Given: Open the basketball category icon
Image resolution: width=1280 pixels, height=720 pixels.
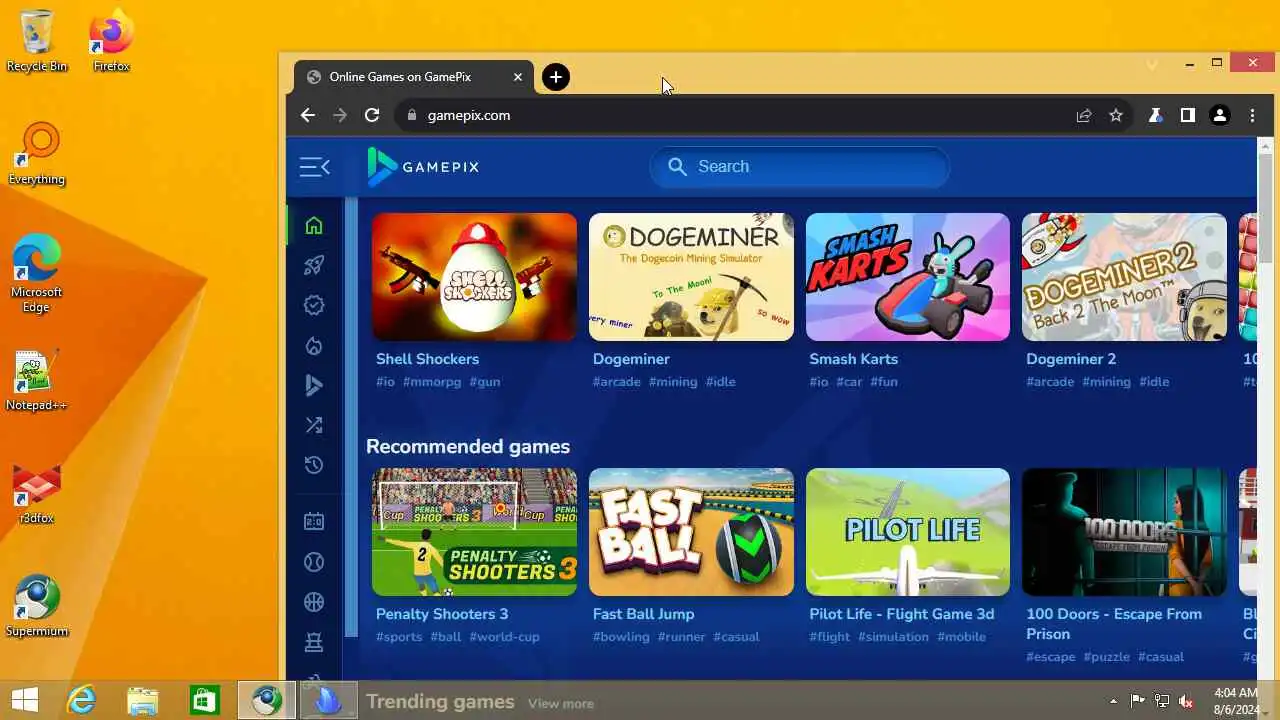Looking at the screenshot, I should pyautogui.click(x=314, y=602).
